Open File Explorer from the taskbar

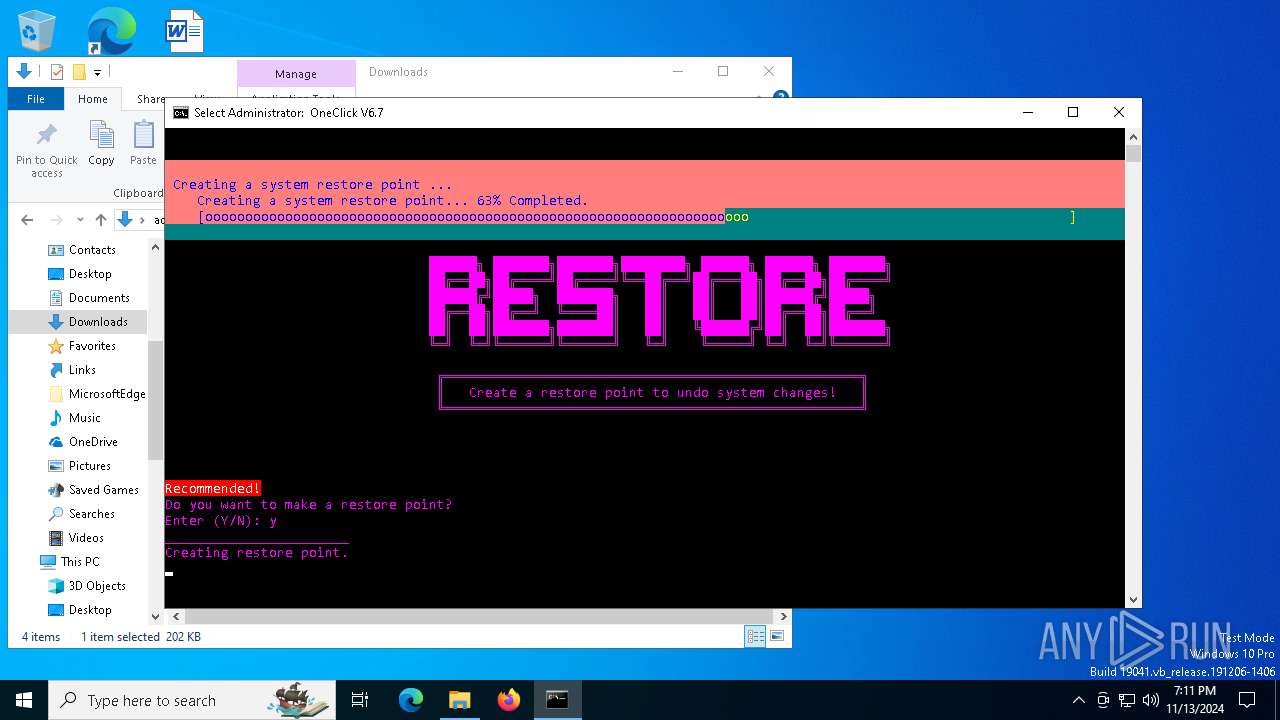click(459, 700)
